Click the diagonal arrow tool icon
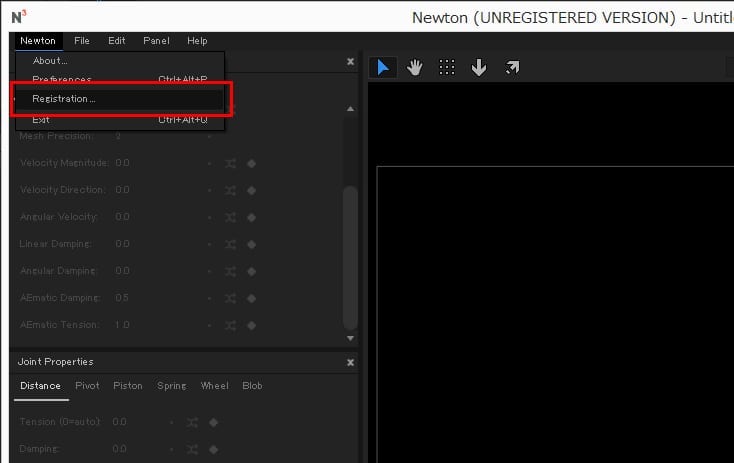The height and width of the screenshot is (463, 734). pyautogui.click(x=512, y=68)
